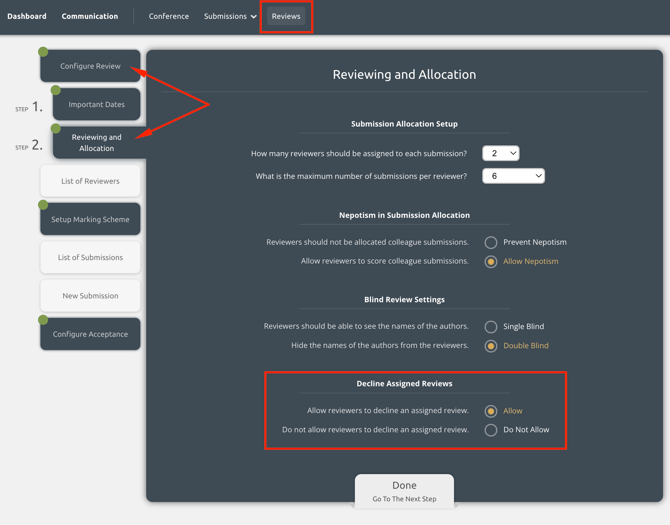View the List of Submissions
Image resolution: width=670 pixels, height=525 pixels.
(90, 257)
